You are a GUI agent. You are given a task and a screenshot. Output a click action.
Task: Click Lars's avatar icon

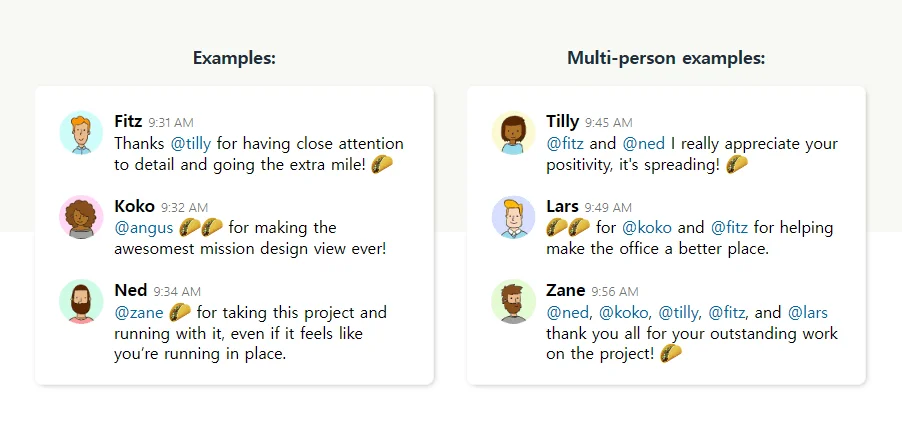pyautogui.click(x=513, y=217)
